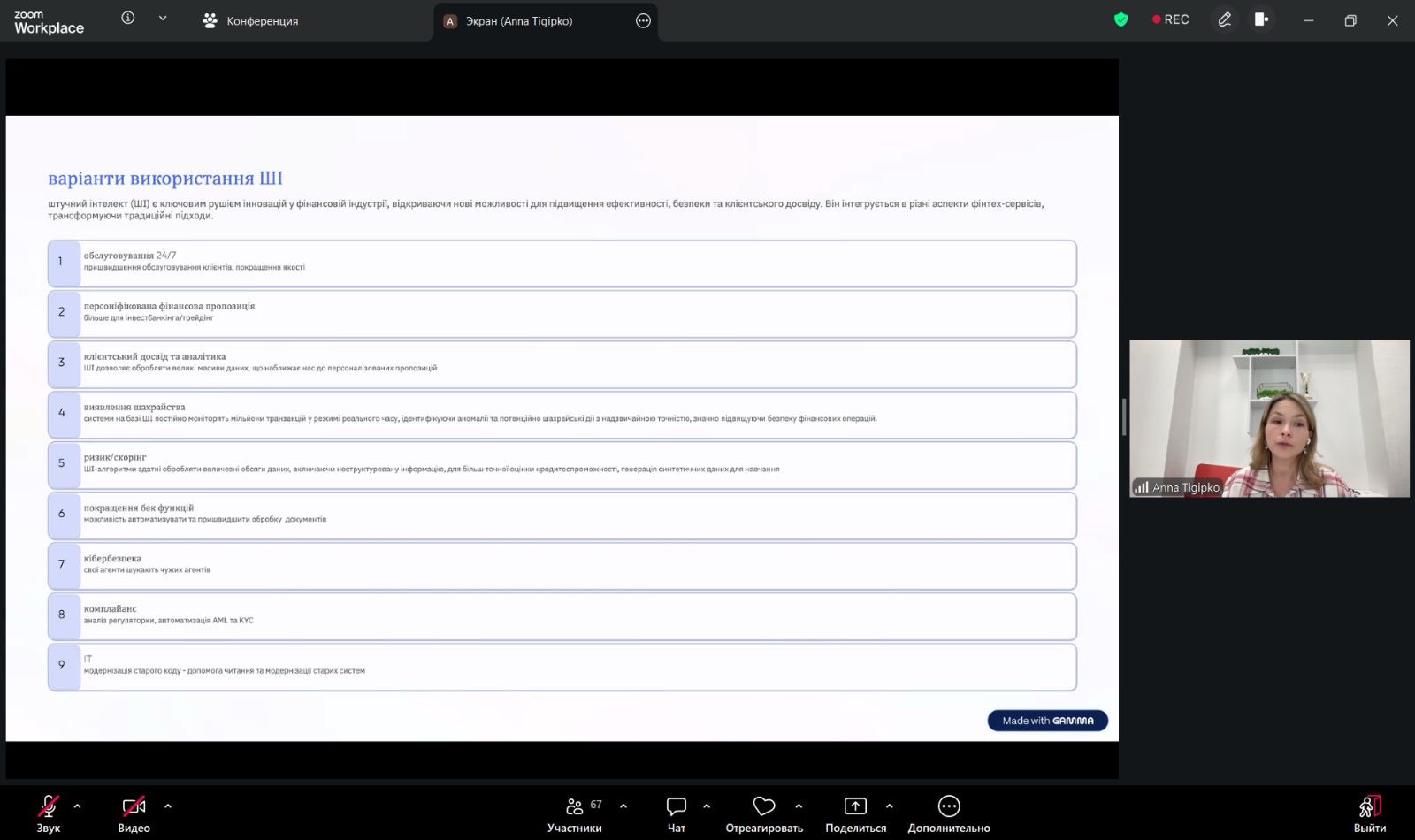Image resolution: width=1415 pixels, height=840 pixels.
Task: Toggle the side panel layout icon
Action: coord(1261,19)
